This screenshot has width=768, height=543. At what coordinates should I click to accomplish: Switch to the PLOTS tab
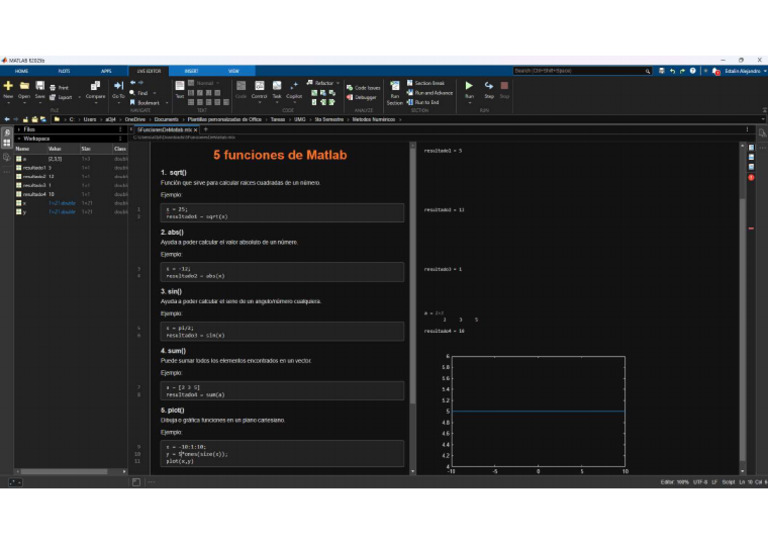click(x=64, y=71)
